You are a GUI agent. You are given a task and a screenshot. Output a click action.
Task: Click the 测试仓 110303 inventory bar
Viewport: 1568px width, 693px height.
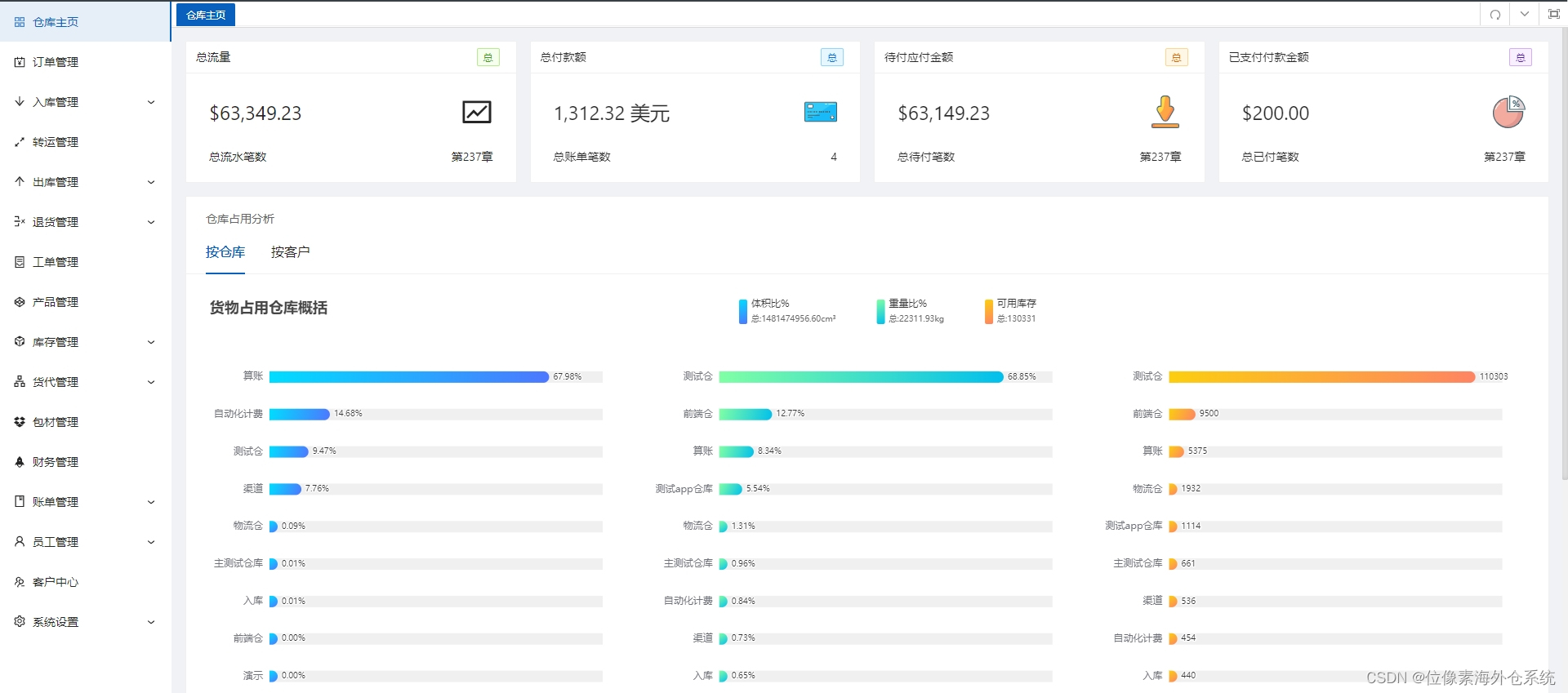[1322, 377]
